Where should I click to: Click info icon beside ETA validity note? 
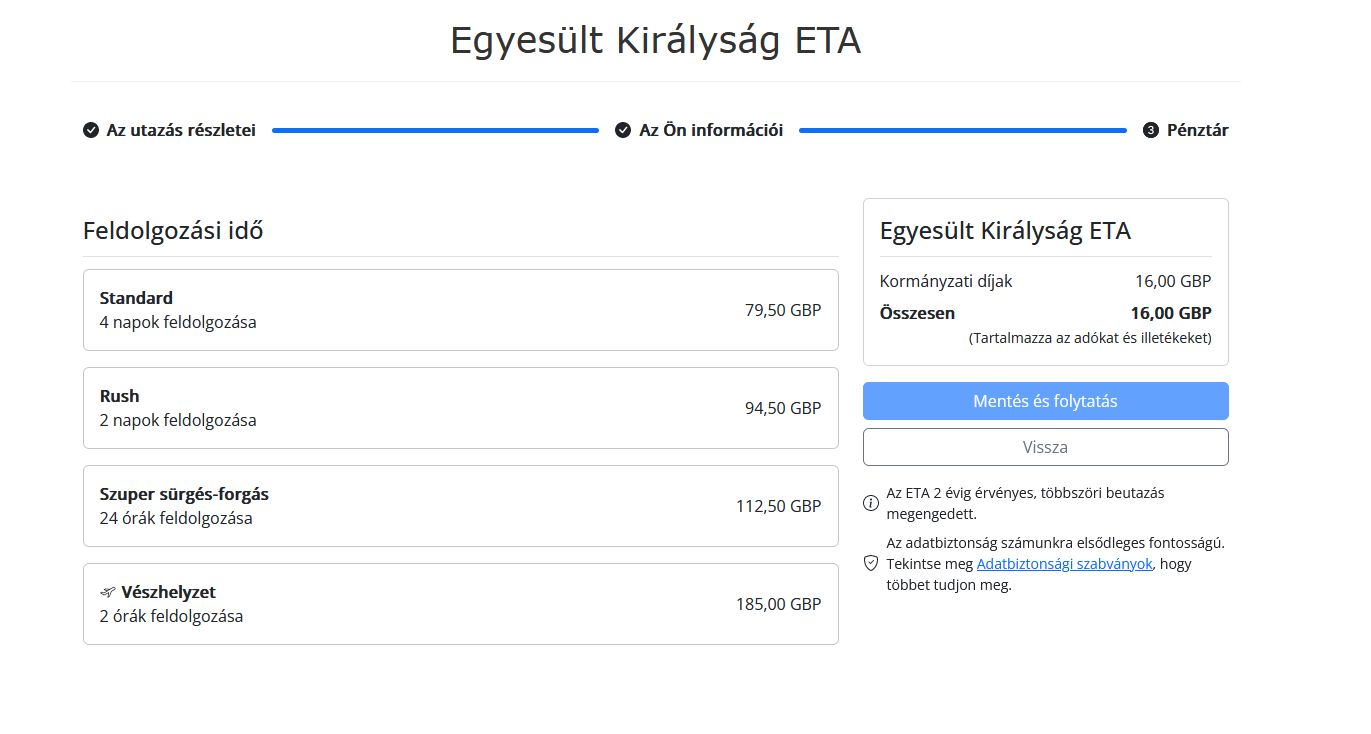[871, 503]
